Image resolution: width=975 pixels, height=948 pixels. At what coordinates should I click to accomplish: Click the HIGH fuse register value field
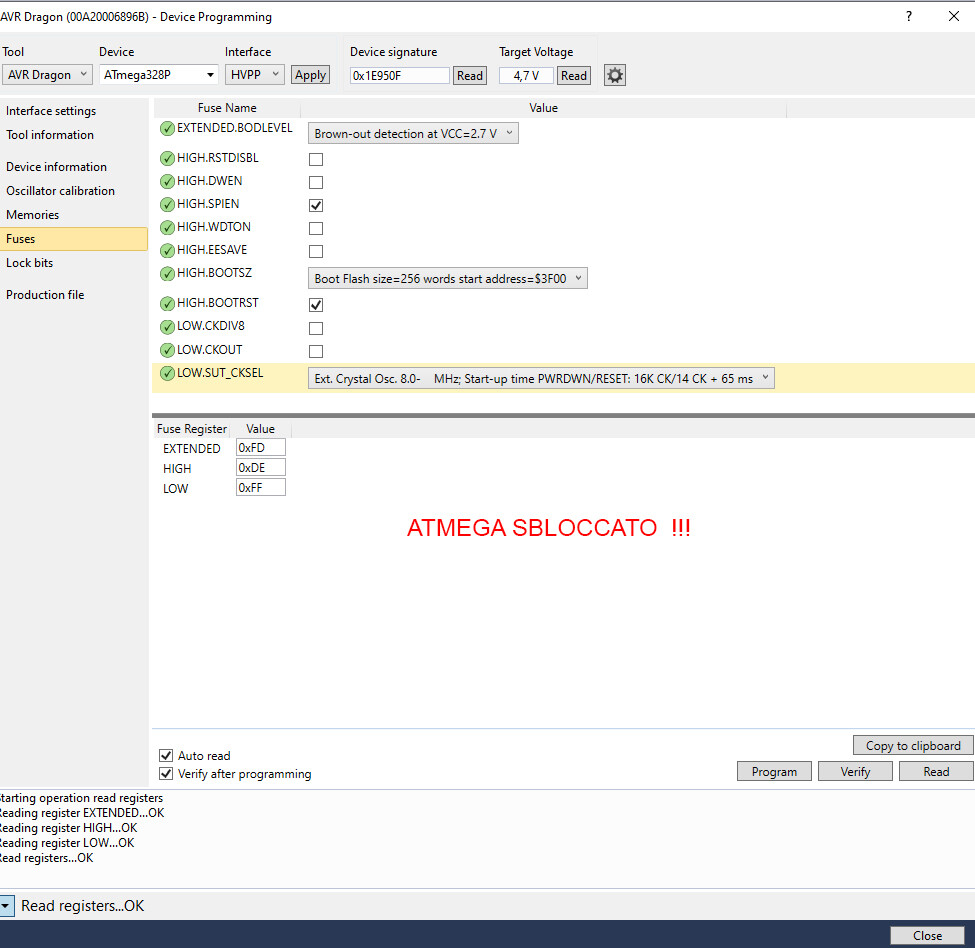[261, 467]
